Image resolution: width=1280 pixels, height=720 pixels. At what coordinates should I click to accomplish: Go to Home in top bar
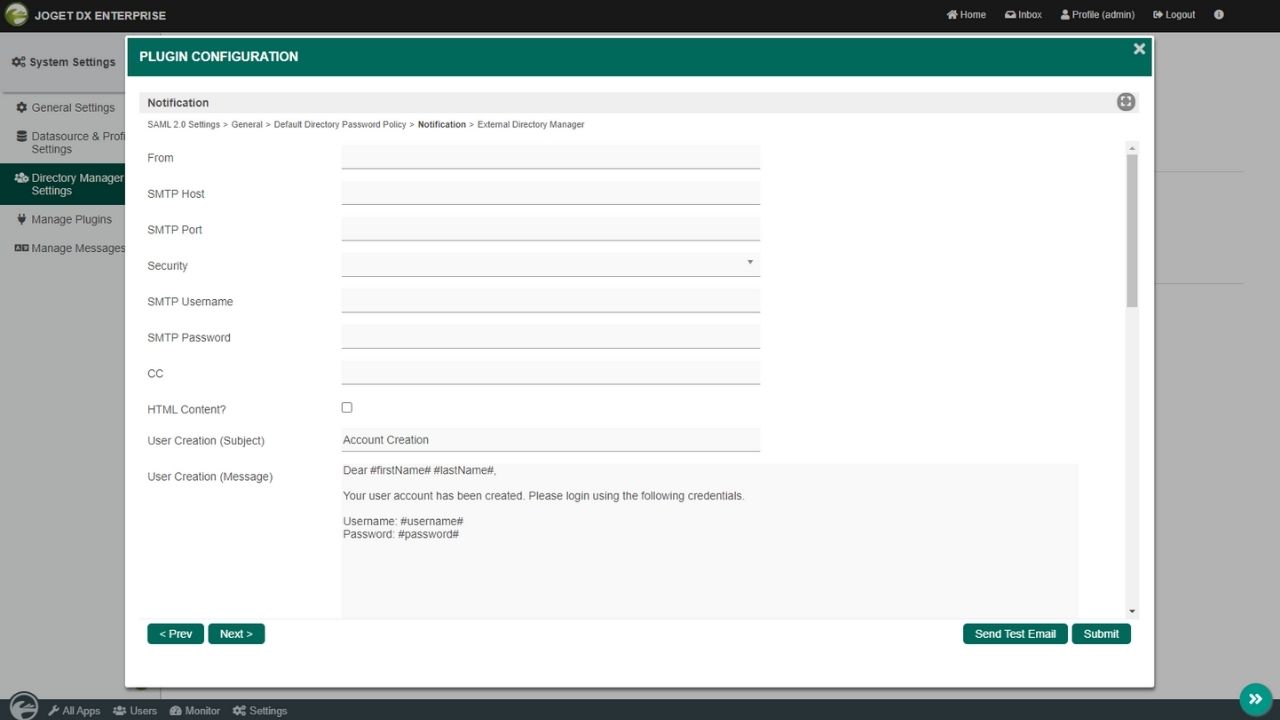tap(966, 15)
